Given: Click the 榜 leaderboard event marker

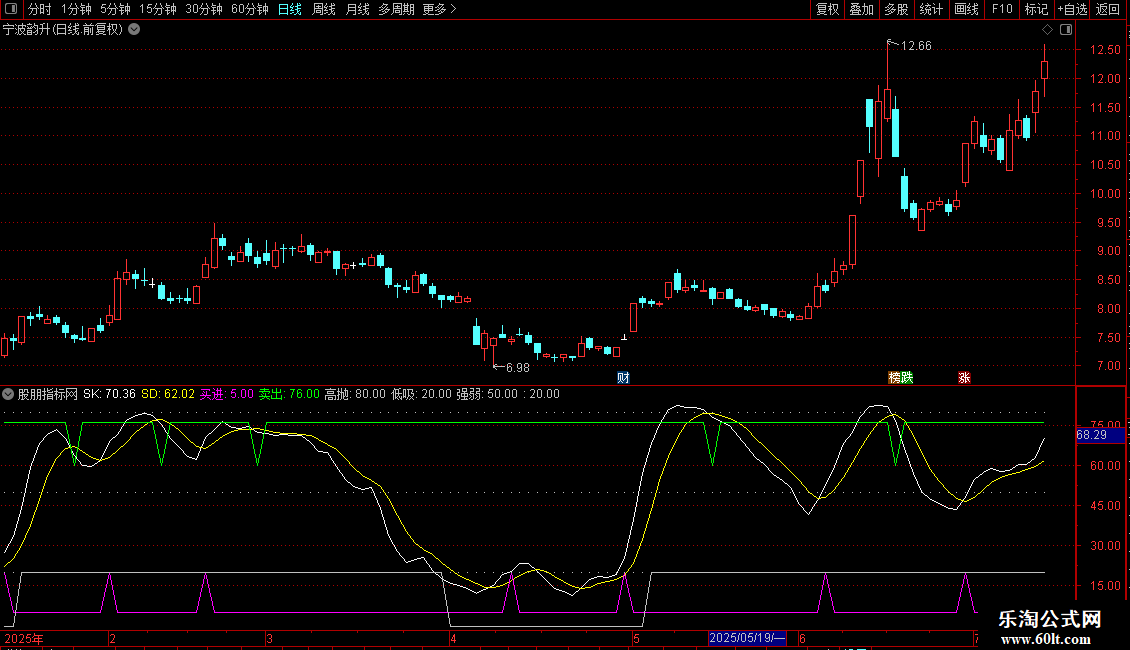Looking at the screenshot, I should [895, 378].
